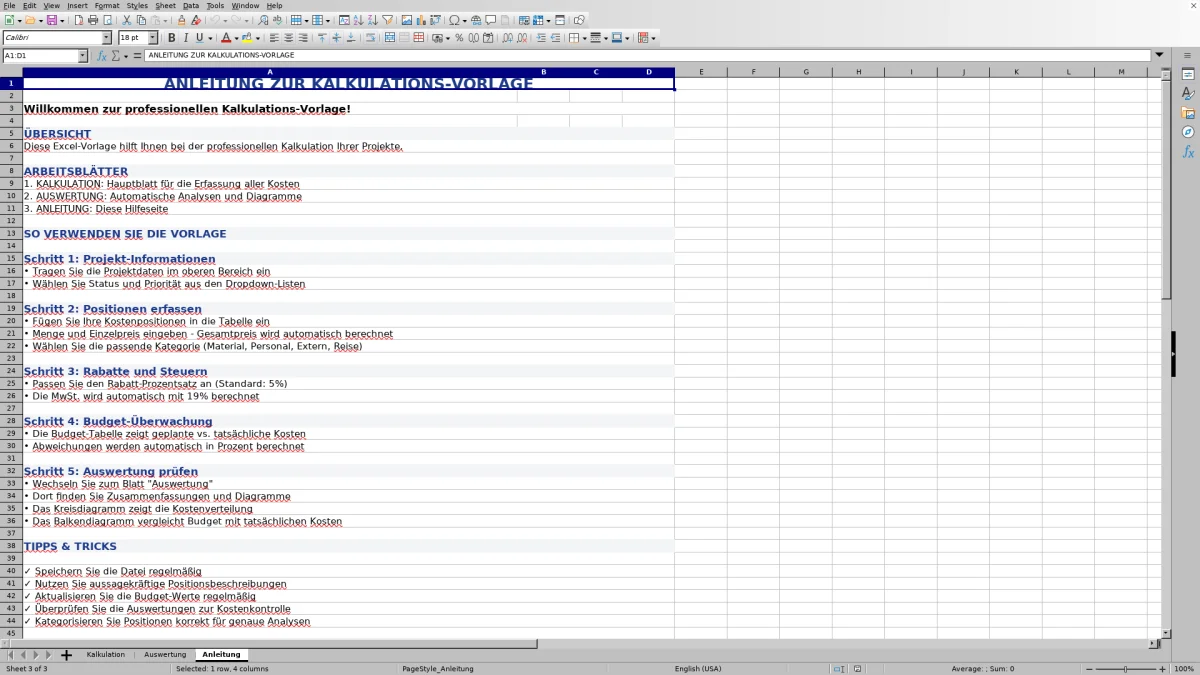Switch to the Kalkulation sheet tab
Viewport: 1200px width, 675px height.
click(105, 654)
